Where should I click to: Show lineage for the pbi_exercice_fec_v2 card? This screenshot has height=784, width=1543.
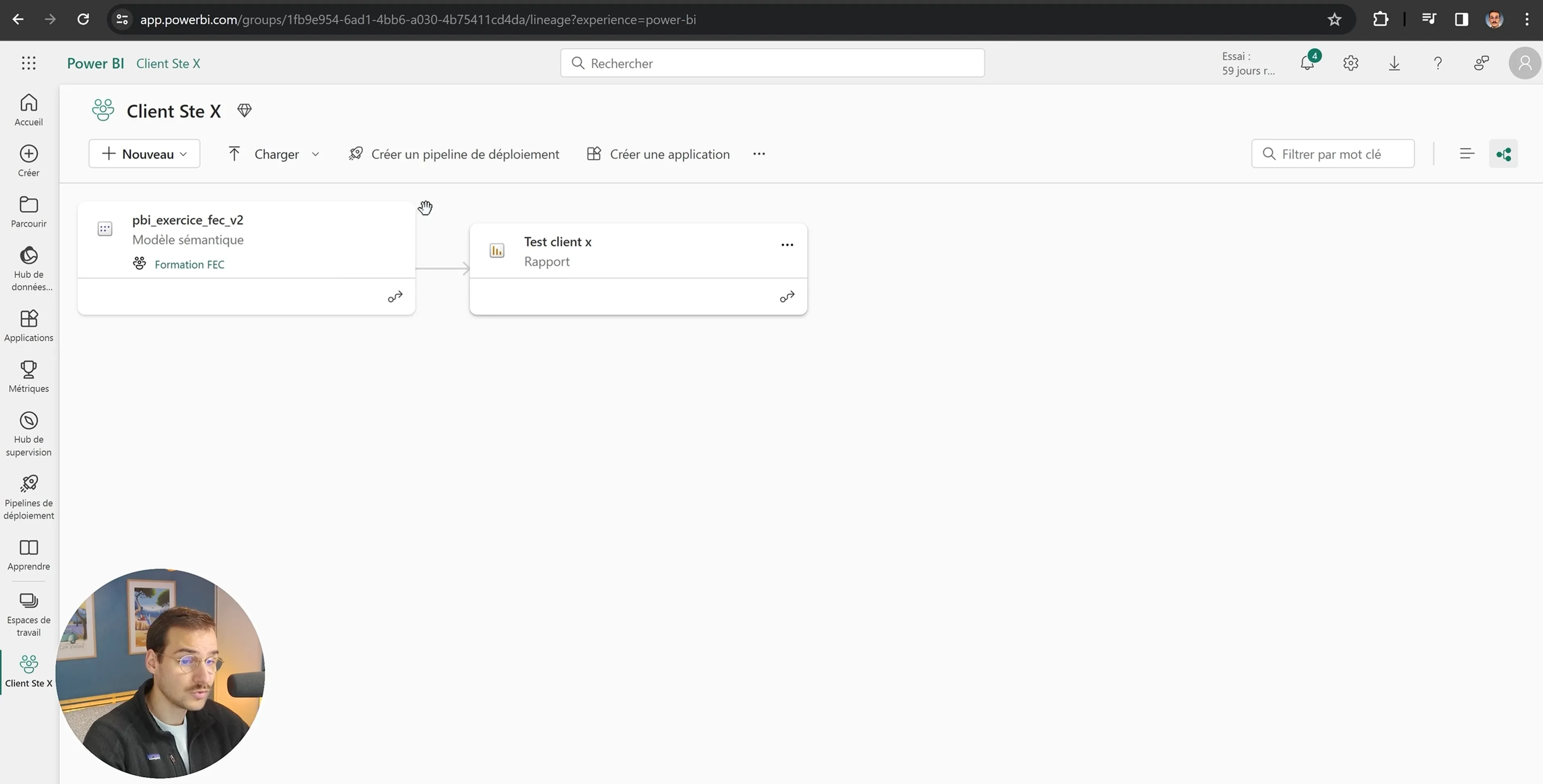tap(395, 297)
